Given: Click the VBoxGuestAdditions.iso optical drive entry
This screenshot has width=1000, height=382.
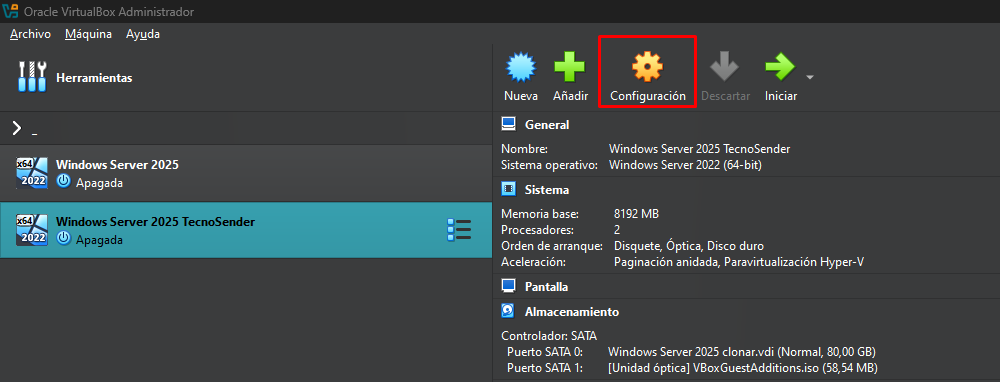Looking at the screenshot, I should coord(743,368).
